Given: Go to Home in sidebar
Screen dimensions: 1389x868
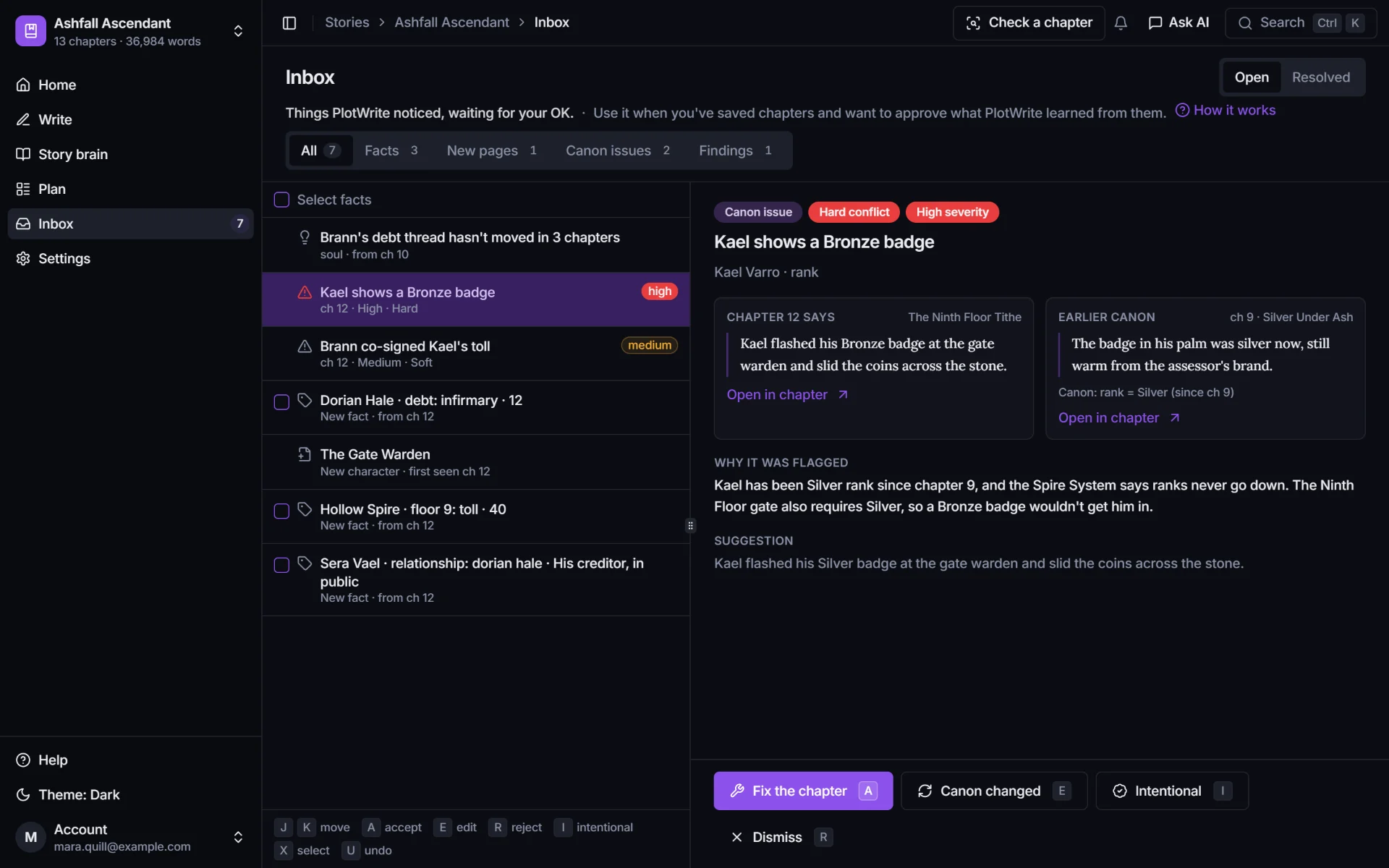Looking at the screenshot, I should coord(130,85).
